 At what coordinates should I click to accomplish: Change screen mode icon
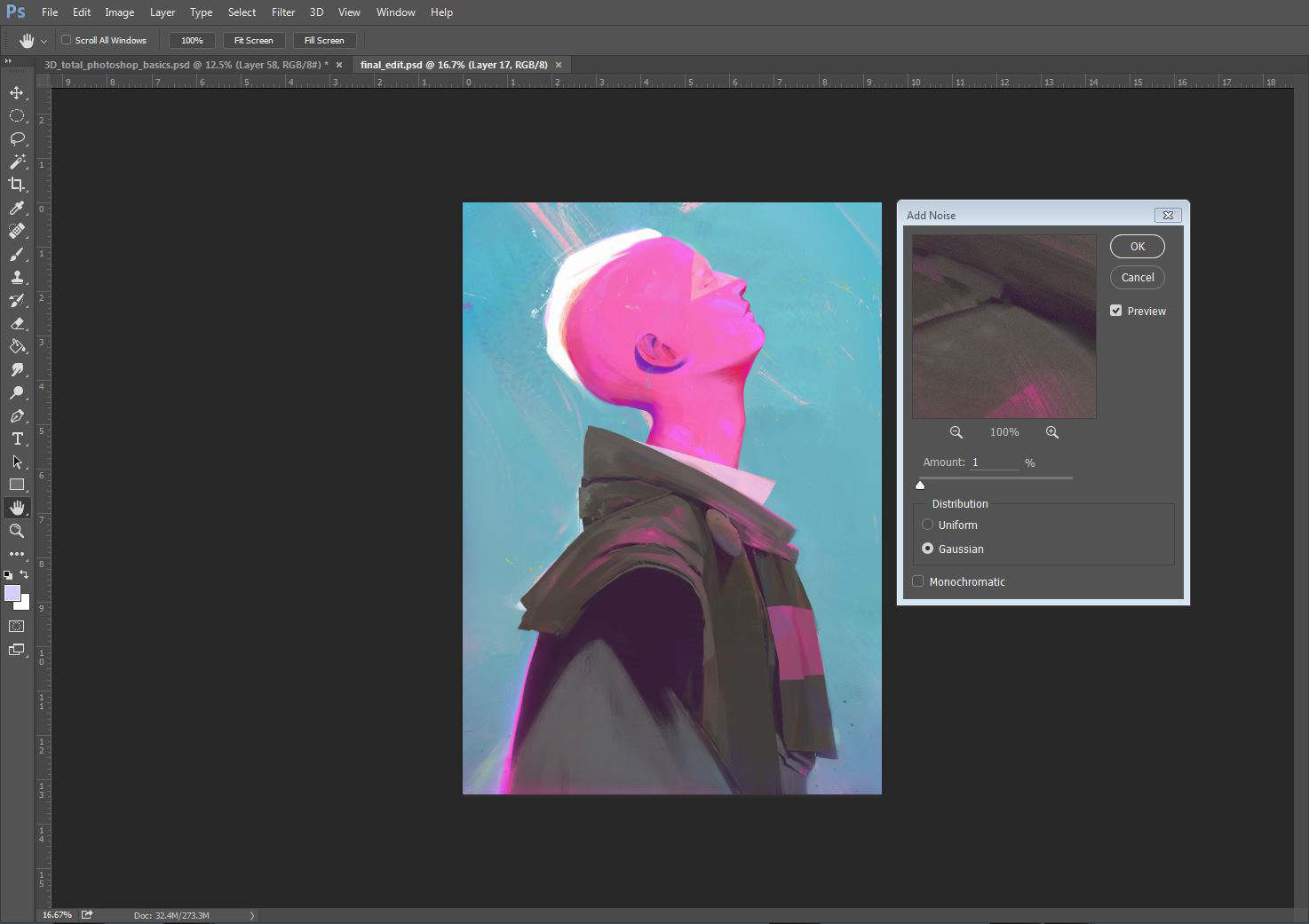(x=17, y=650)
